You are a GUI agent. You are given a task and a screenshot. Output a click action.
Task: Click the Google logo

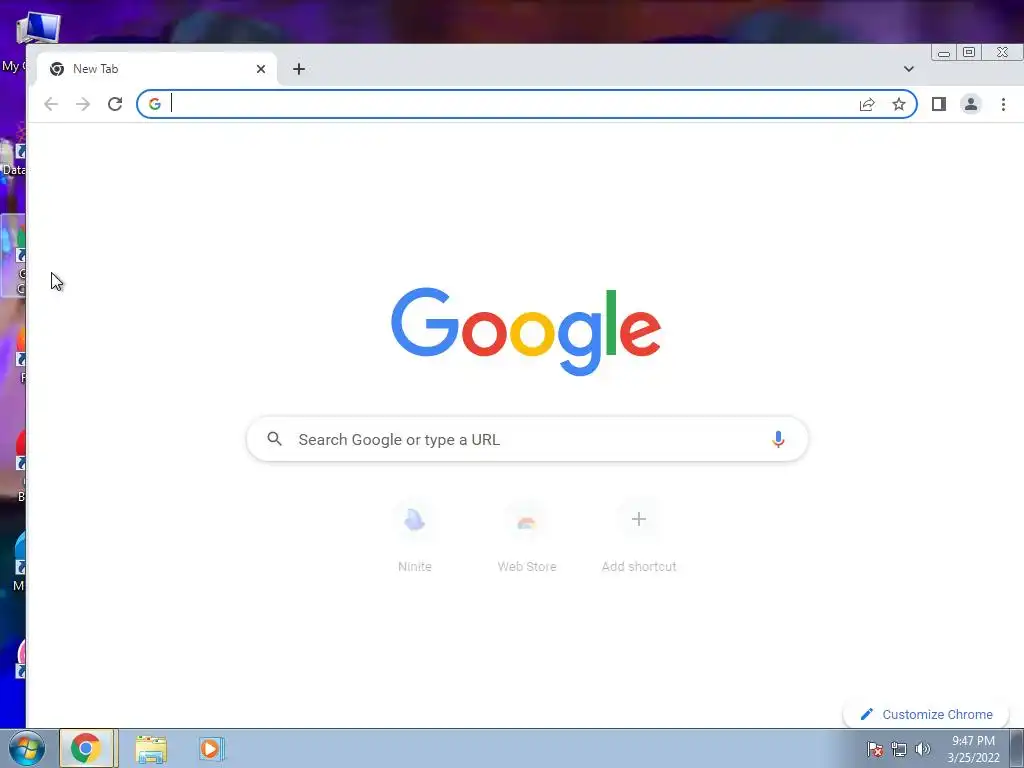pyautogui.click(x=526, y=331)
